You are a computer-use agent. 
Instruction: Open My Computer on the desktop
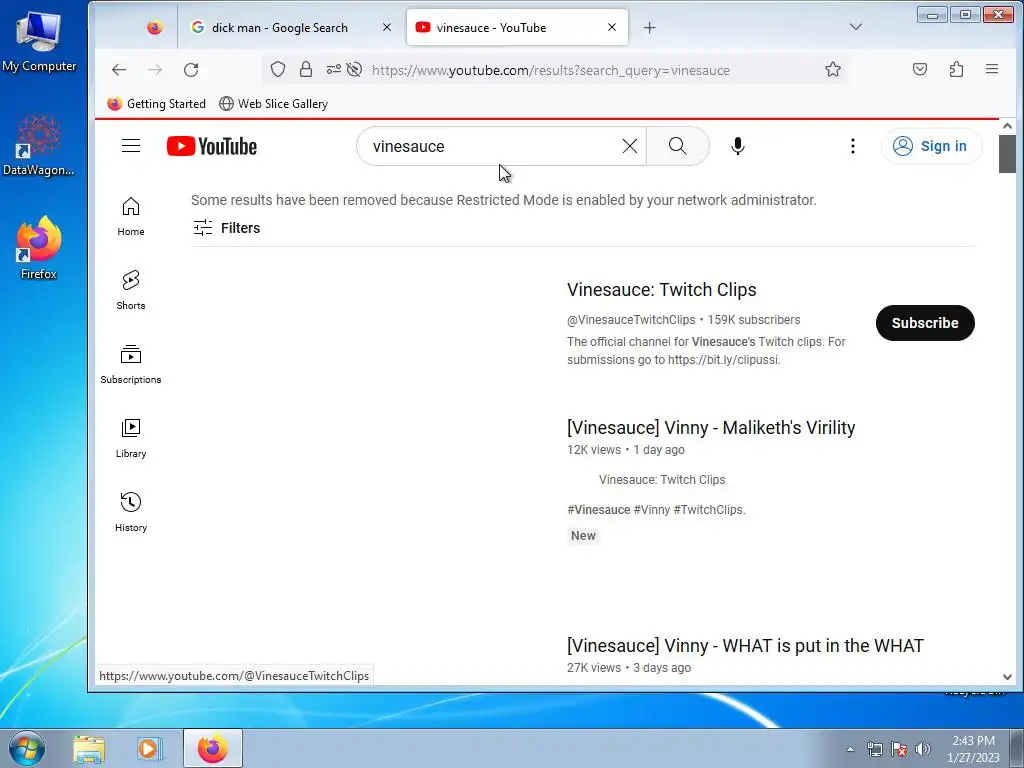(x=39, y=41)
